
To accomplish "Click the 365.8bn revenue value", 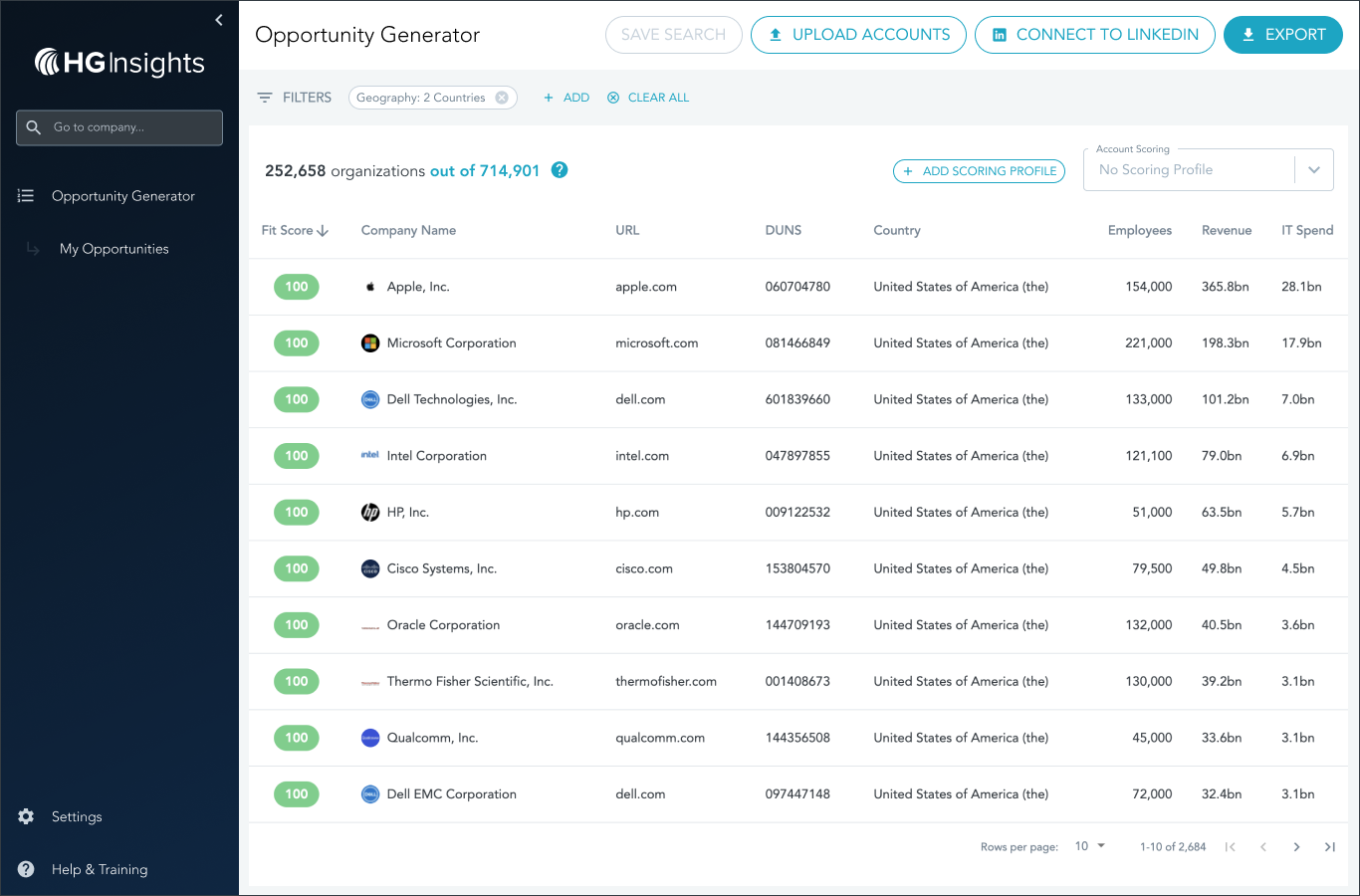I will 1226,287.
